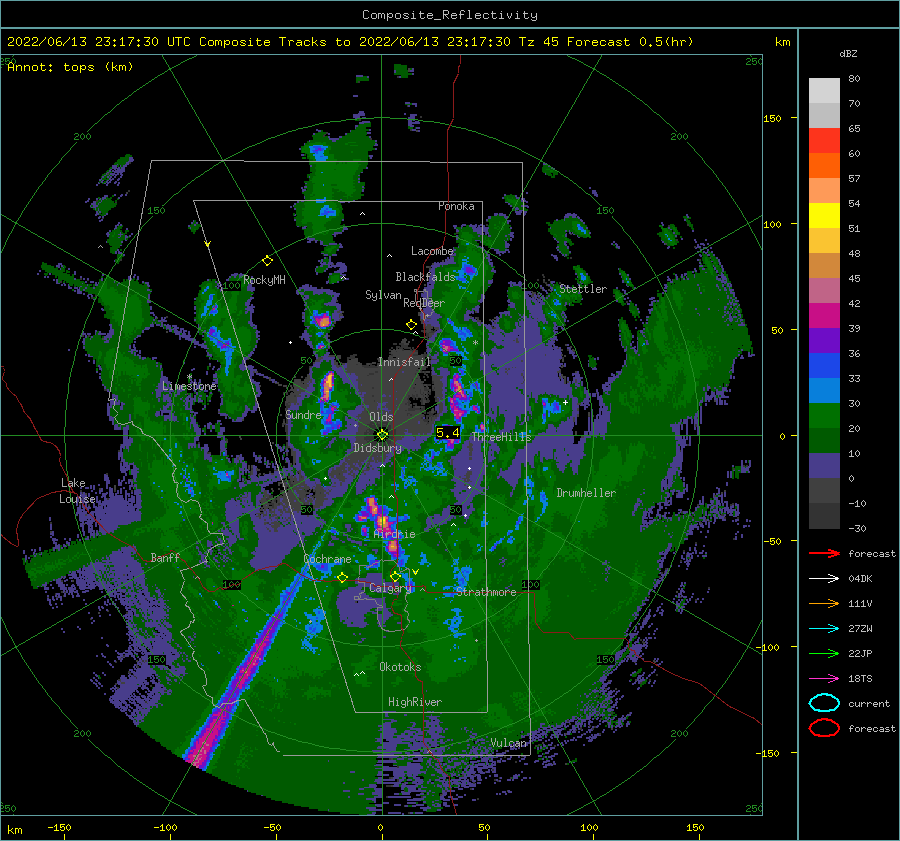
Task: Click the green 20-30 dBZ swatch
Action: click(824, 416)
